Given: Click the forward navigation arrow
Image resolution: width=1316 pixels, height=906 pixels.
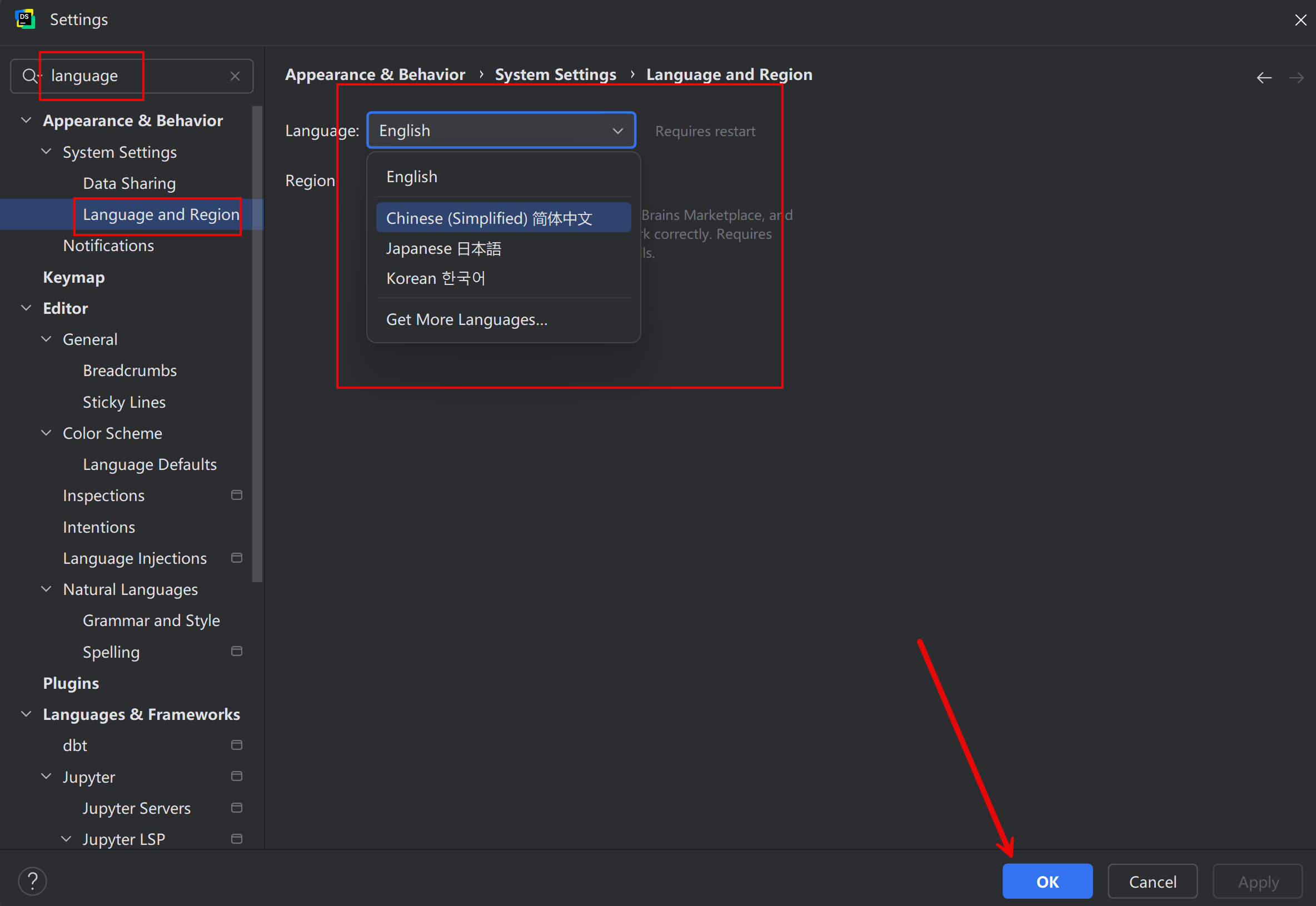Looking at the screenshot, I should pyautogui.click(x=1295, y=77).
